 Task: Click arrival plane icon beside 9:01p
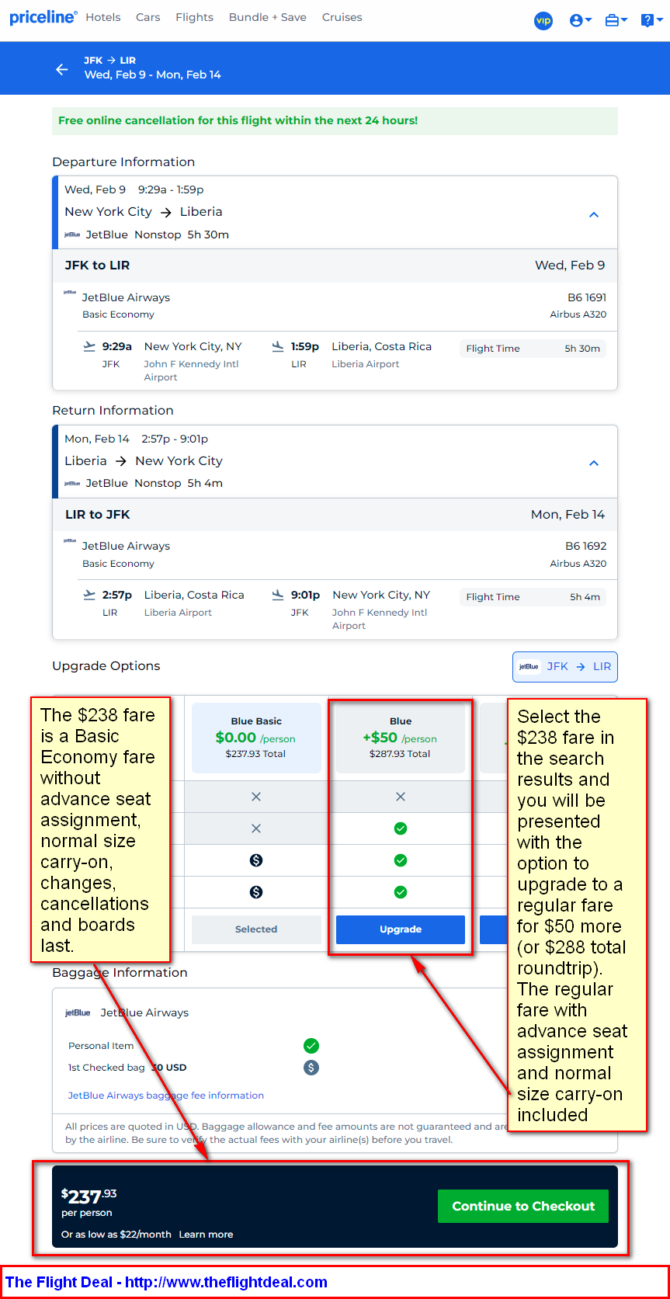[278, 595]
